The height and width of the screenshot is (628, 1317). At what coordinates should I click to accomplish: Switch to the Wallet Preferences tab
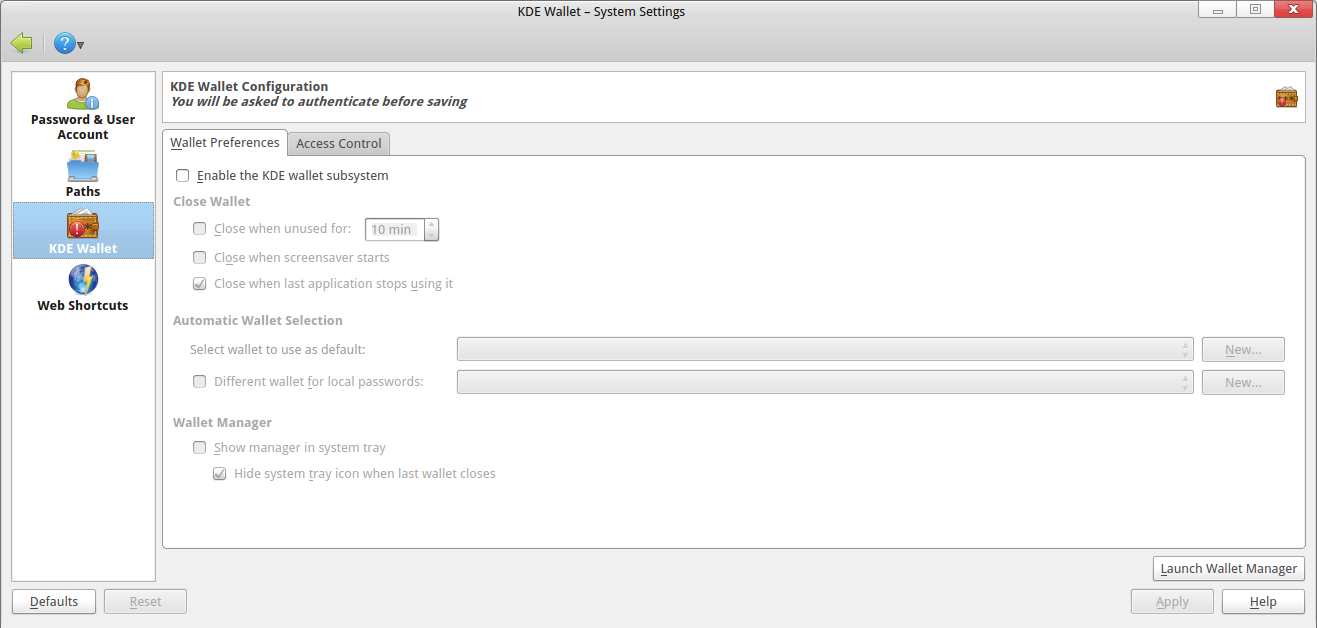[225, 143]
